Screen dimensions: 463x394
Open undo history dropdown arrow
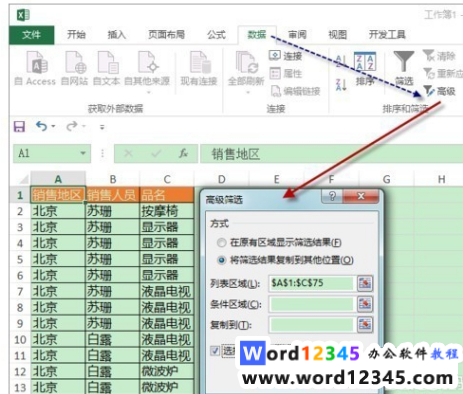coord(53,127)
